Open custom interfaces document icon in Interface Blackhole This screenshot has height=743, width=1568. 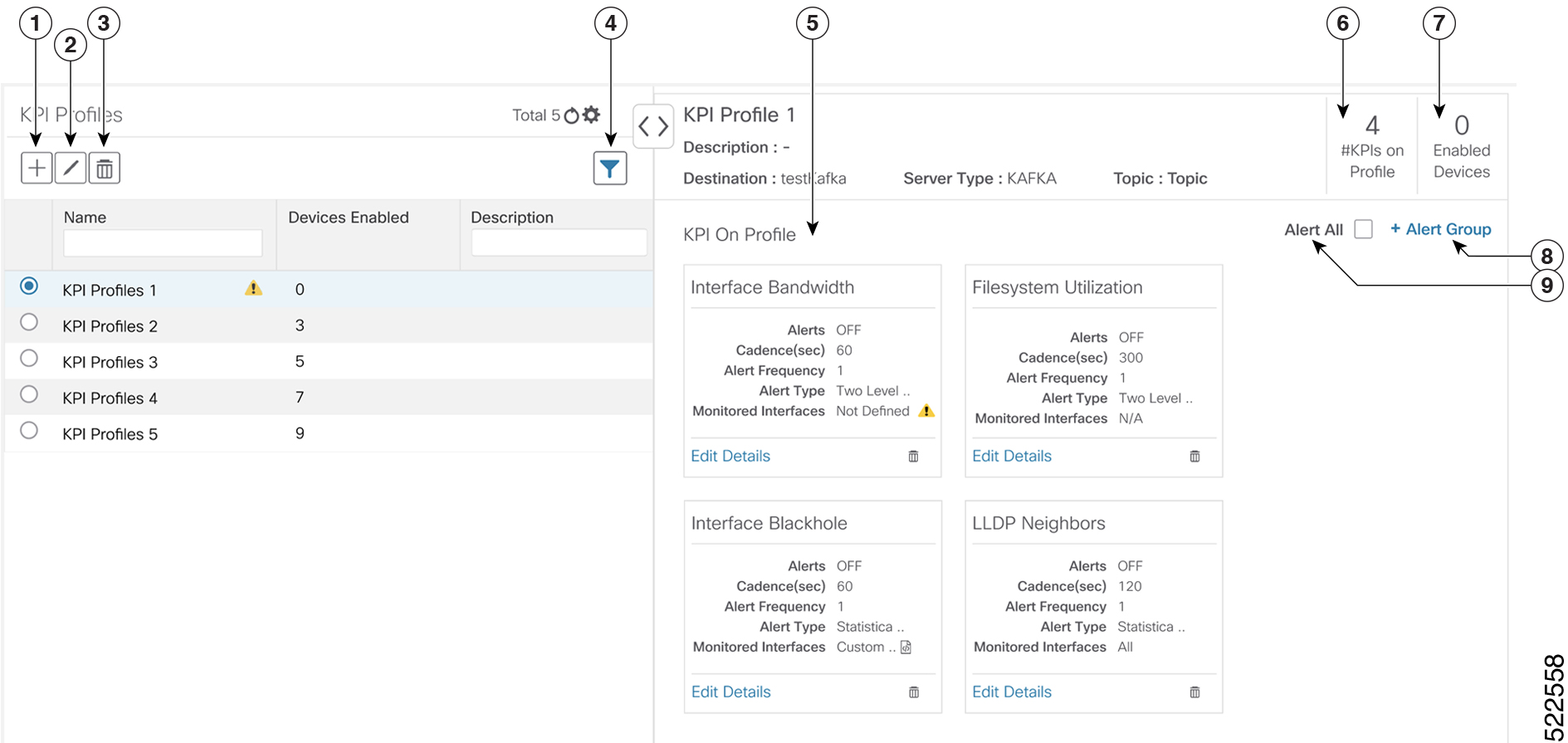pyautogui.click(x=906, y=648)
